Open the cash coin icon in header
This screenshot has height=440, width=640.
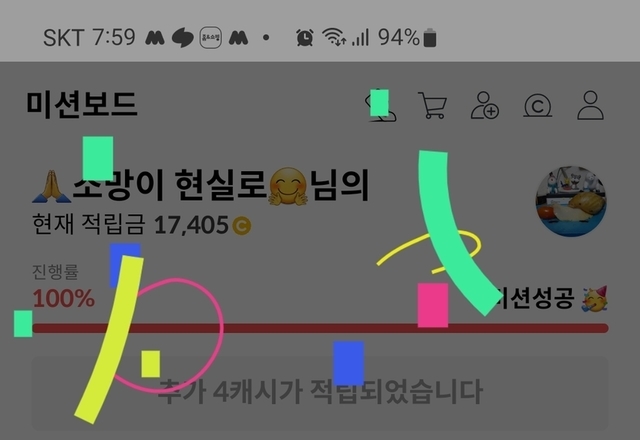[538, 106]
